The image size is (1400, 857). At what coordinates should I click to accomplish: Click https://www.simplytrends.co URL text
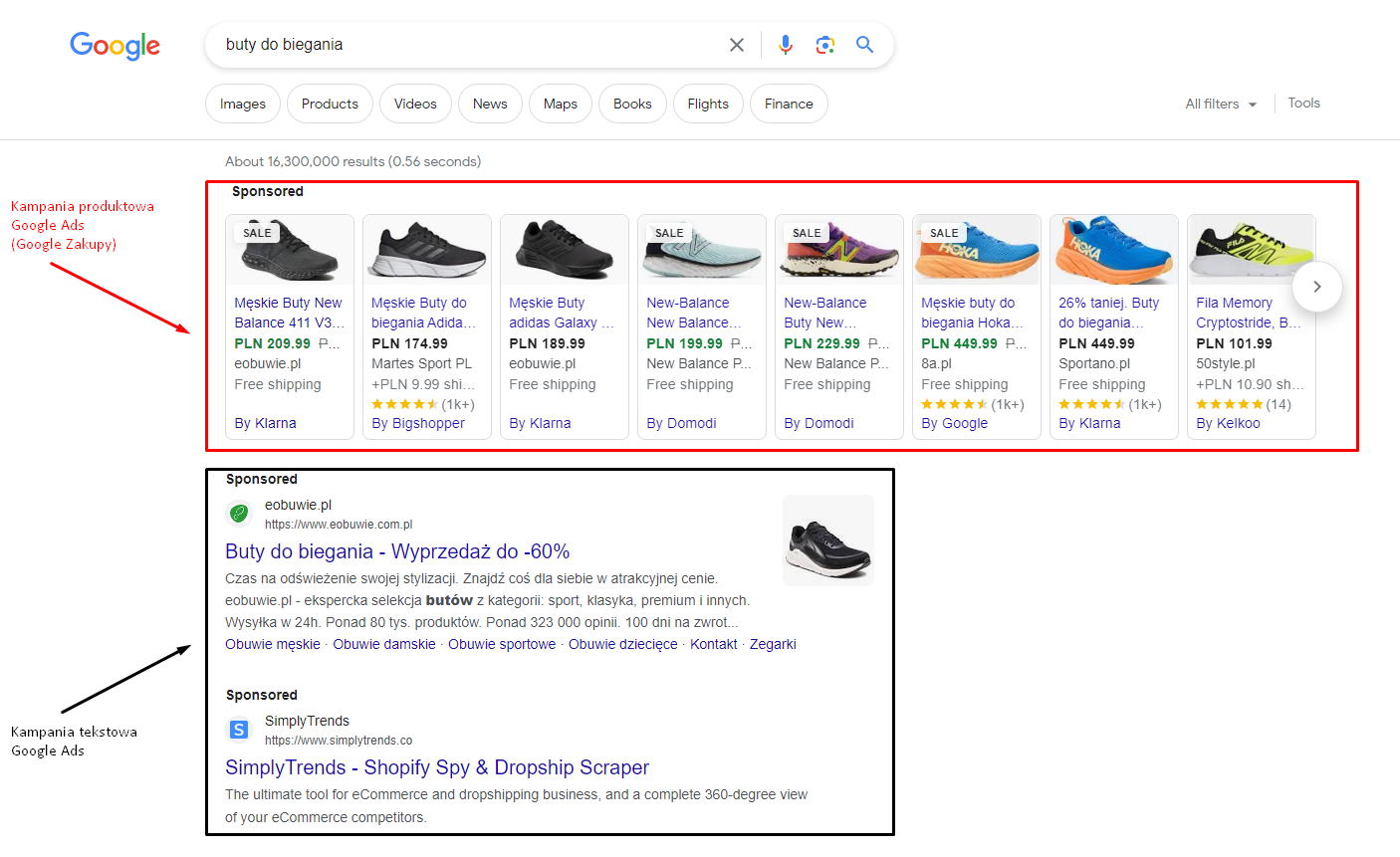(x=339, y=741)
